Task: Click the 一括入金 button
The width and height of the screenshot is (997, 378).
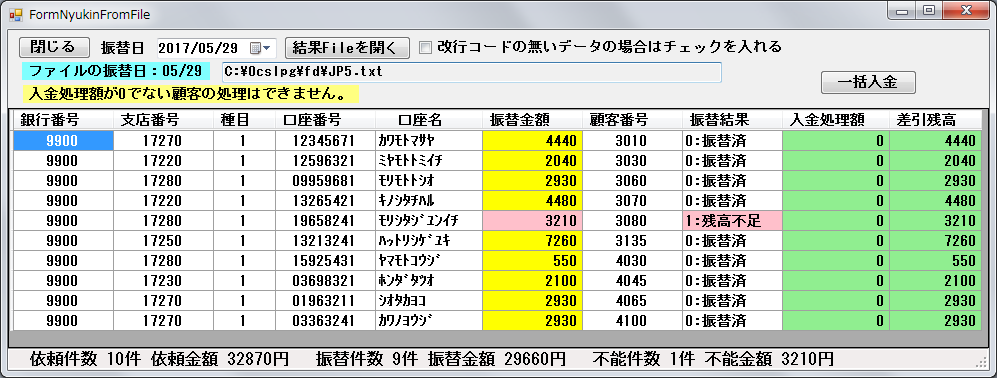Action: pos(868,82)
